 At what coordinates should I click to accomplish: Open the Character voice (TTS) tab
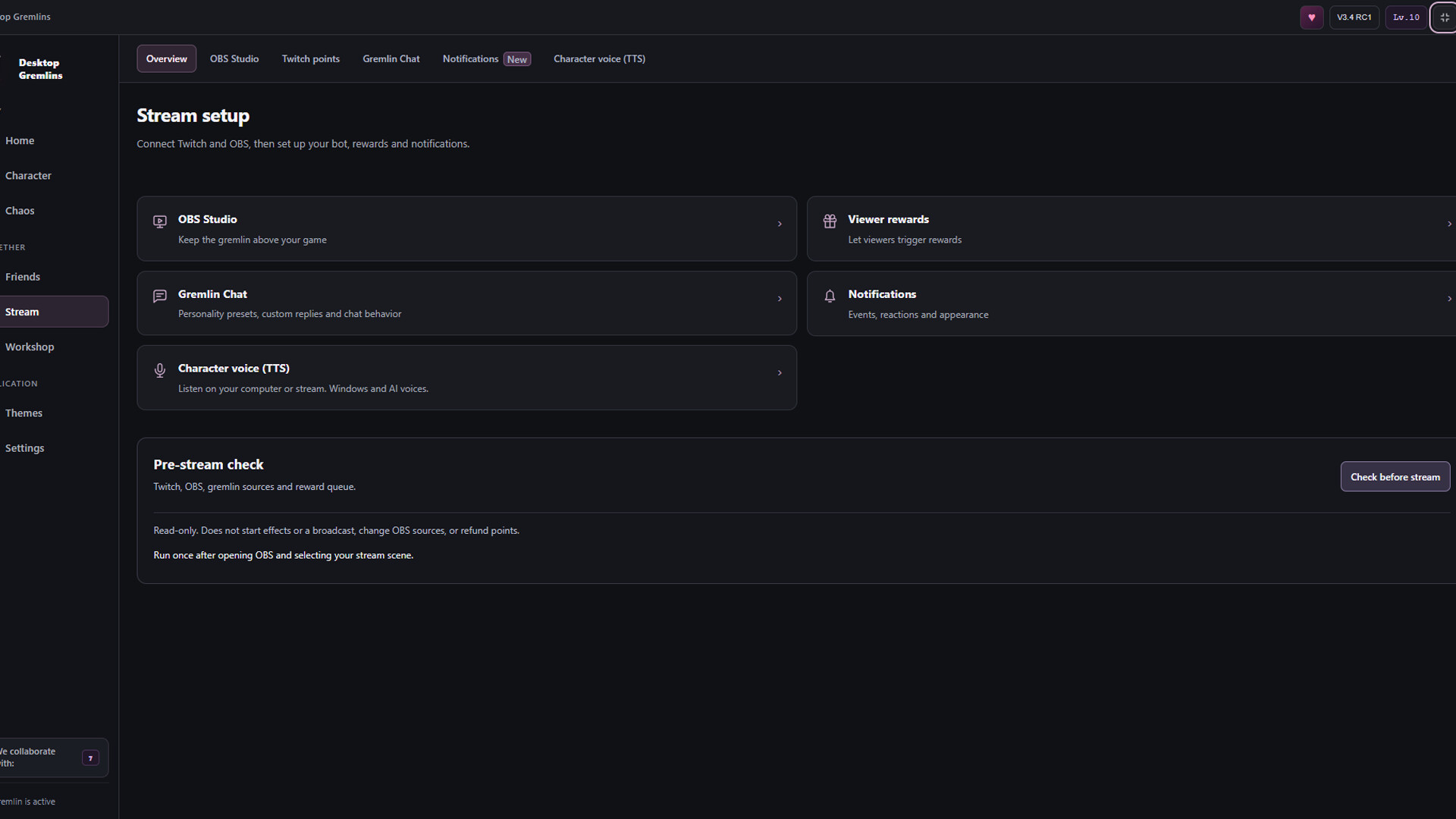click(599, 58)
